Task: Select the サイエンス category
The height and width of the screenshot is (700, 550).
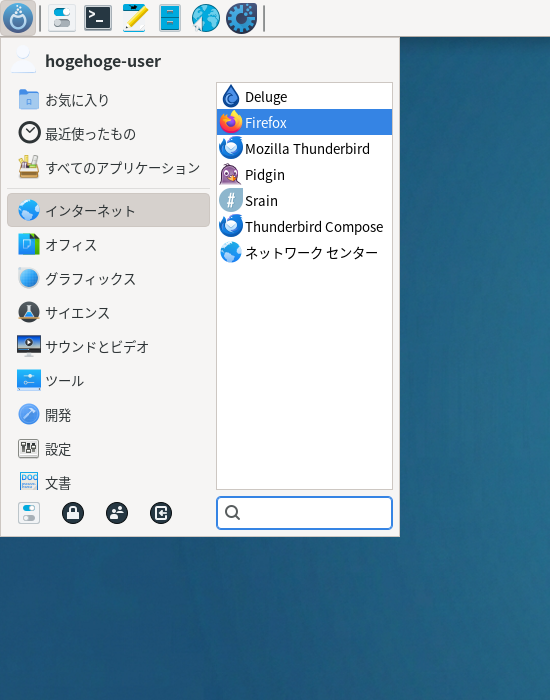Action: coord(108,312)
